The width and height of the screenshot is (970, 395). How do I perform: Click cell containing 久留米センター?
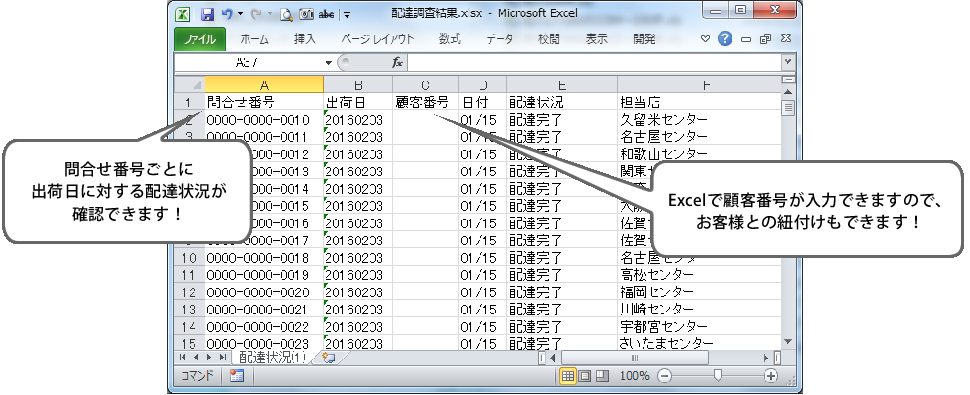click(x=699, y=119)
